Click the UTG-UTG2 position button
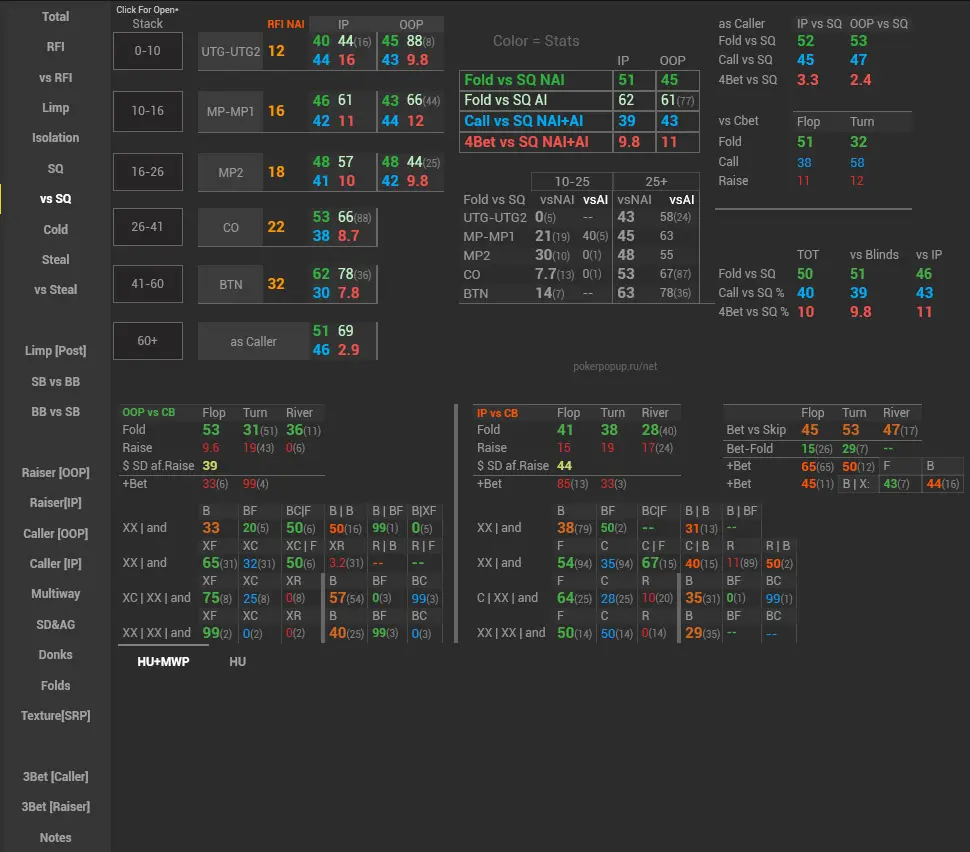The height and width of the screenshot is (852, 970). coord(231,51)
